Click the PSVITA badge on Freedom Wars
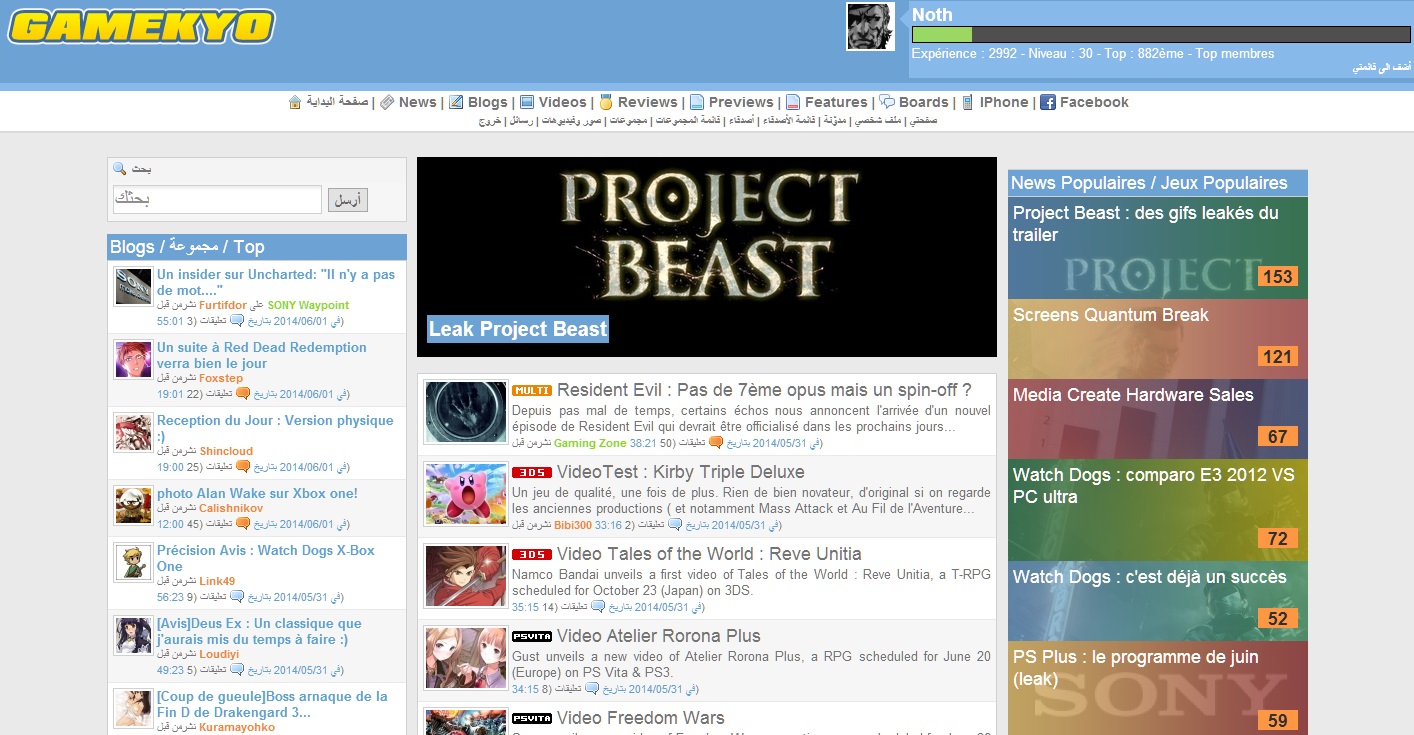Screen dimensions: 1414x735 (x=532, y=718)
